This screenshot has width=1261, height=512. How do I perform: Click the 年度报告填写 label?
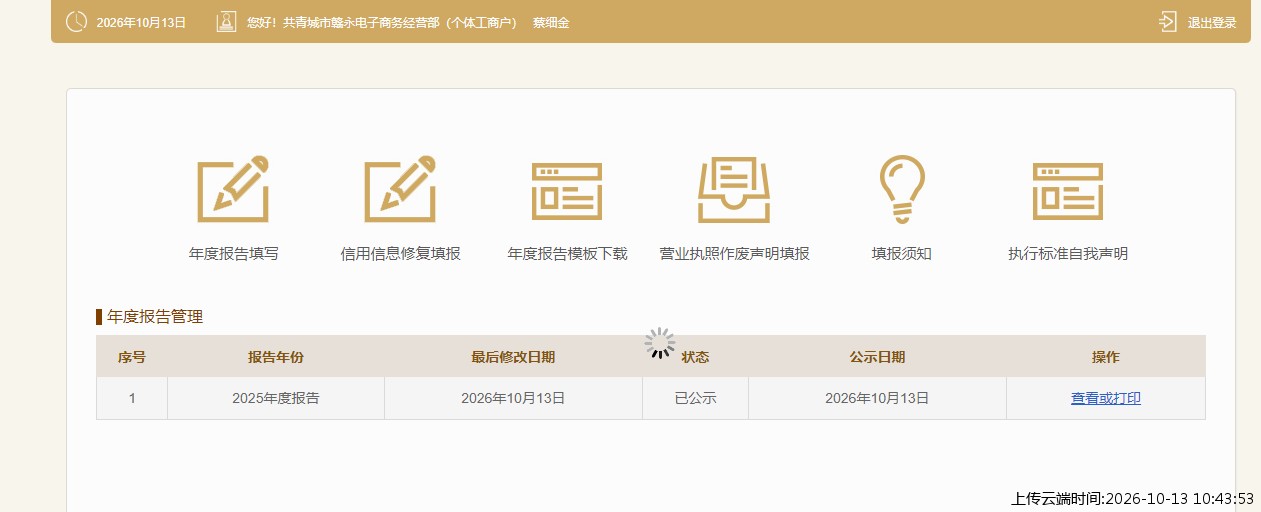(234, 254)
